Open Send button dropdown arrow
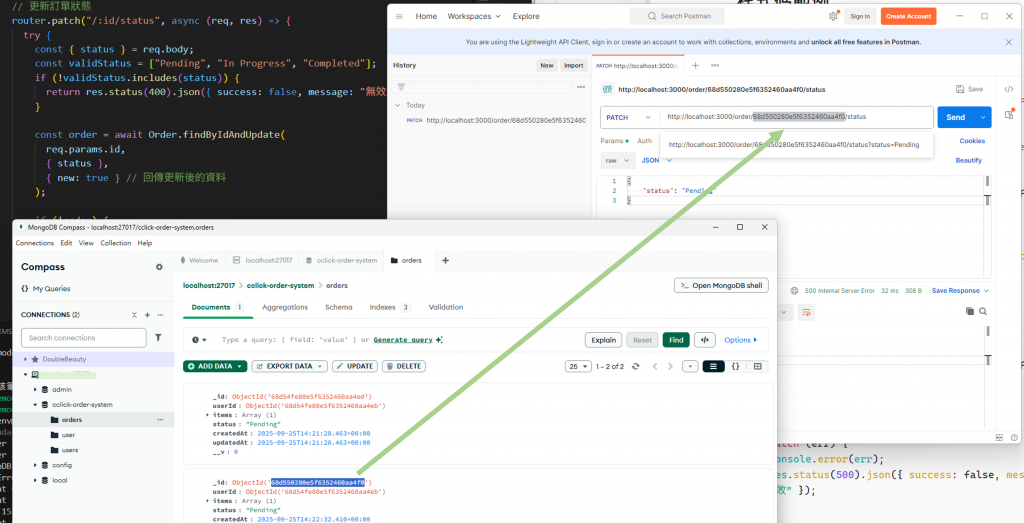1024x523 pixels. (983, 118)
